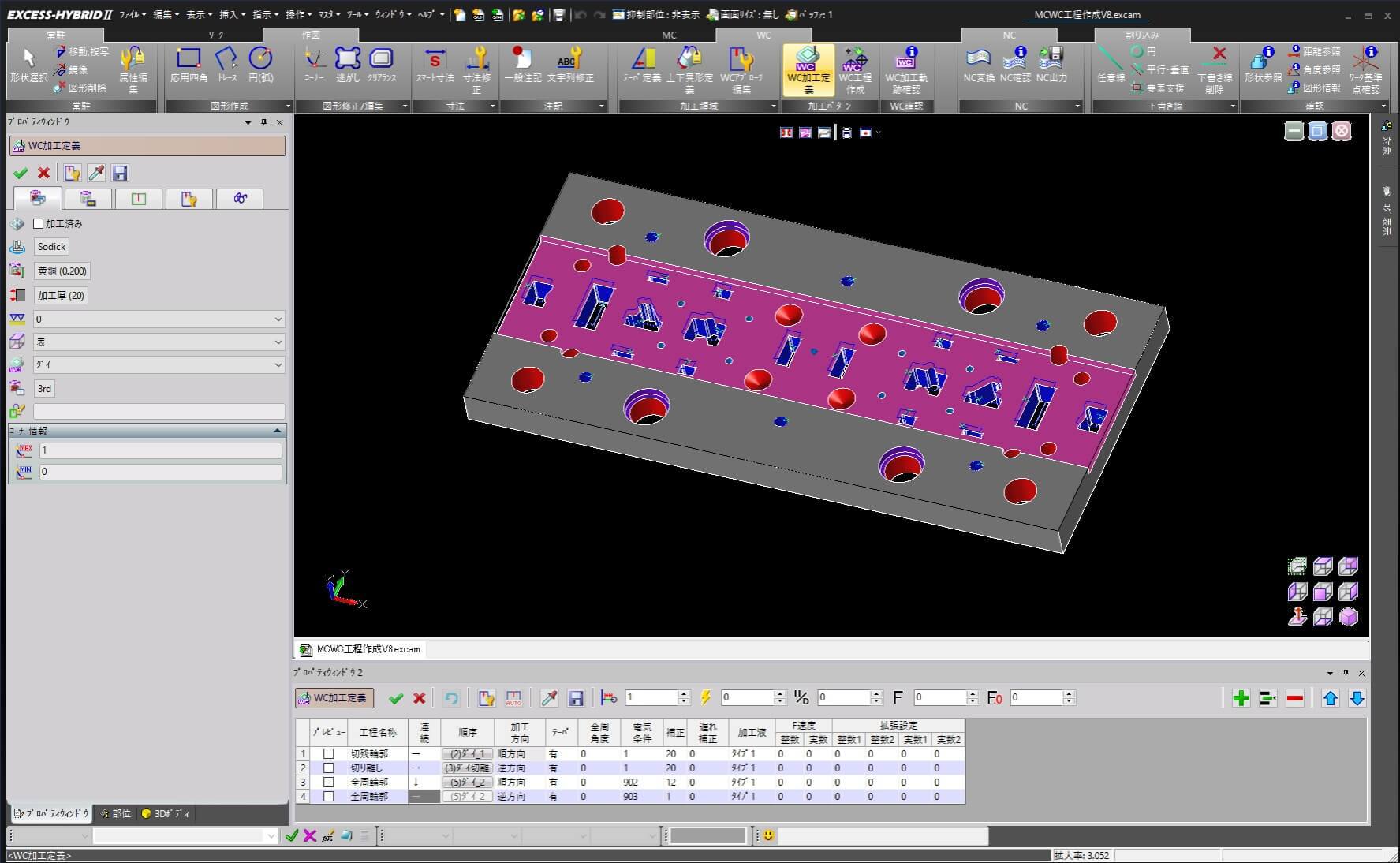Select the 円(弧) circle drawing tool
The width and height of the screenshot is (1400, 863).
(x=260, y=65)
